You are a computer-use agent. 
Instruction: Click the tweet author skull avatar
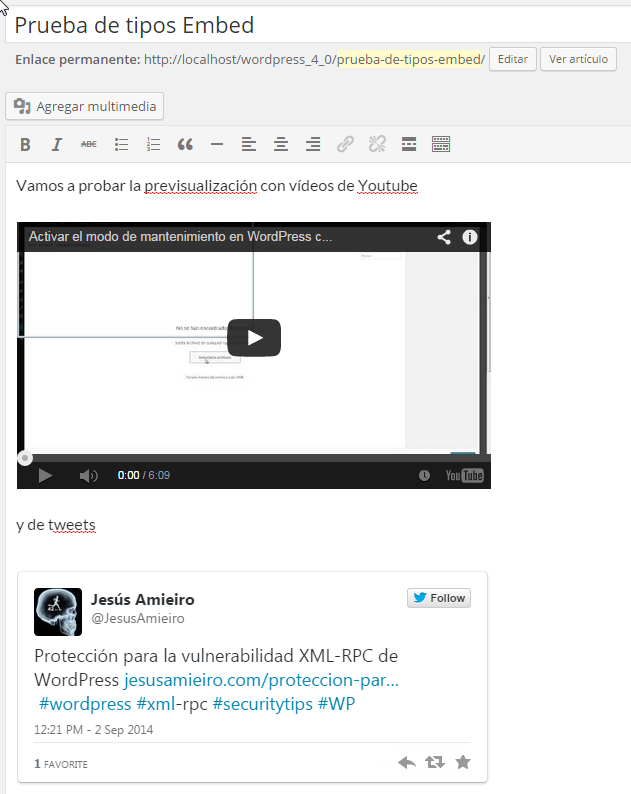58,612
